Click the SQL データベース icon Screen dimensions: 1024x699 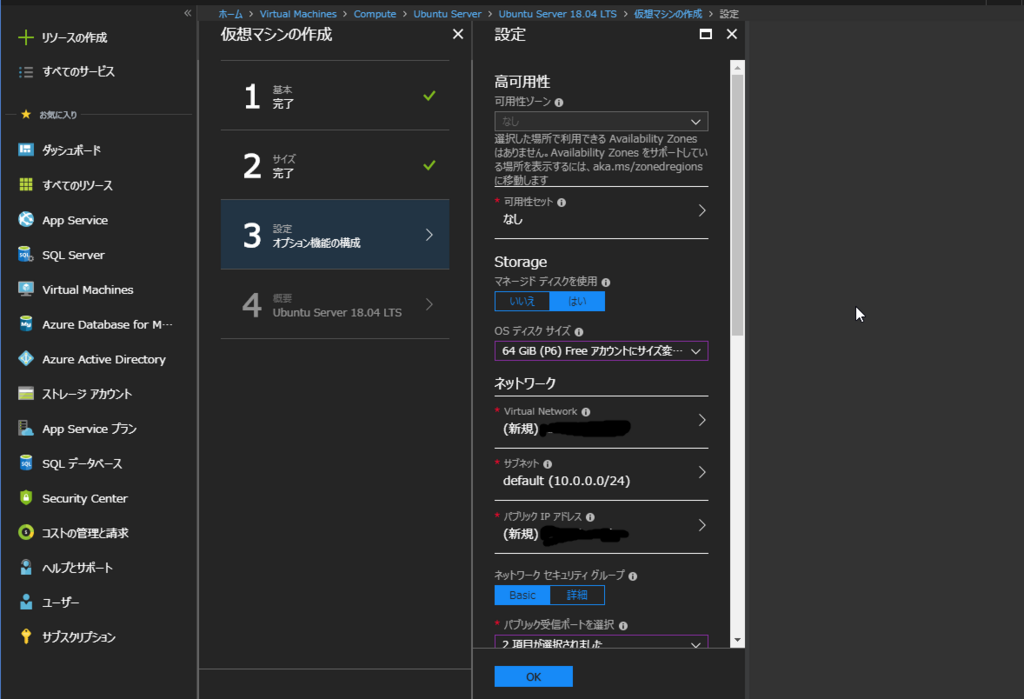pyautogui.click(x=25, y=463)
